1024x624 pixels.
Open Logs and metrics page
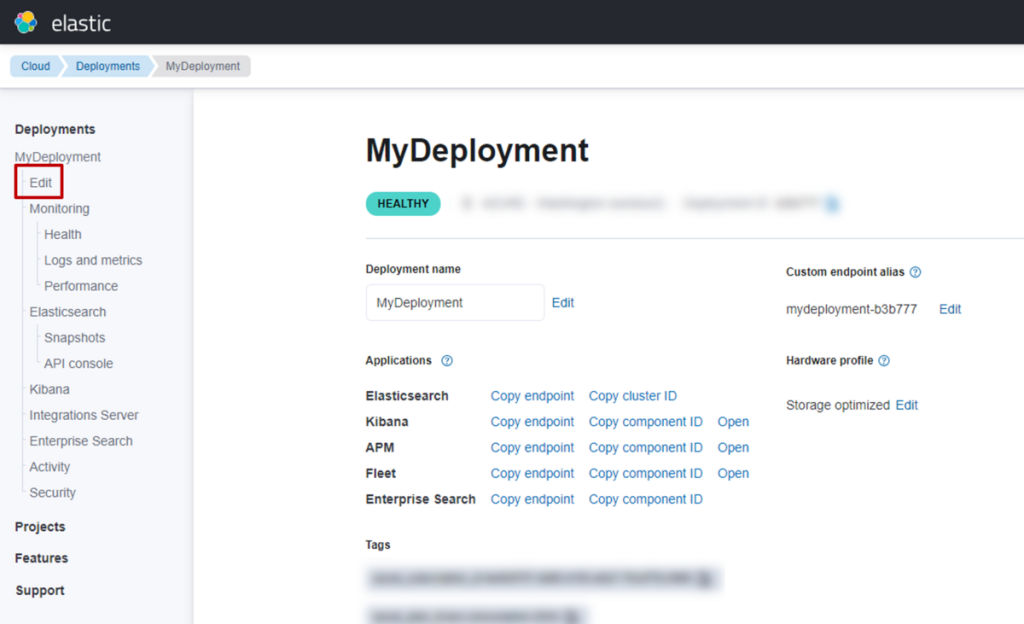pos(93,260)
